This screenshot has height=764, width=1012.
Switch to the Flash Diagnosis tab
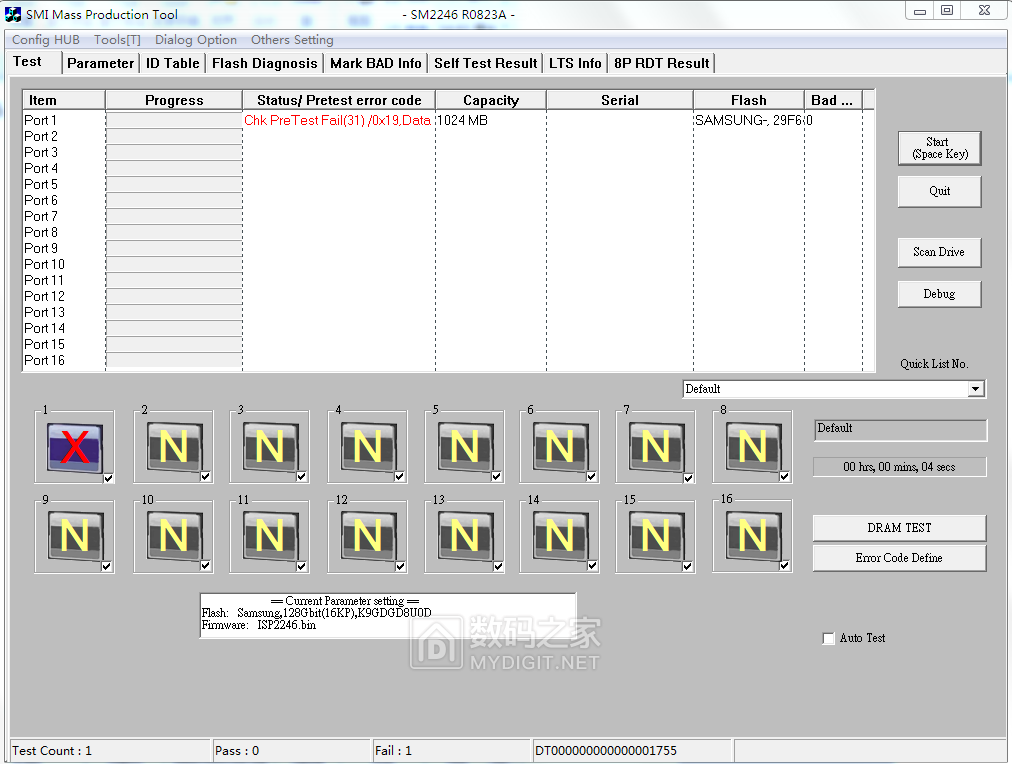pos(264,63)
